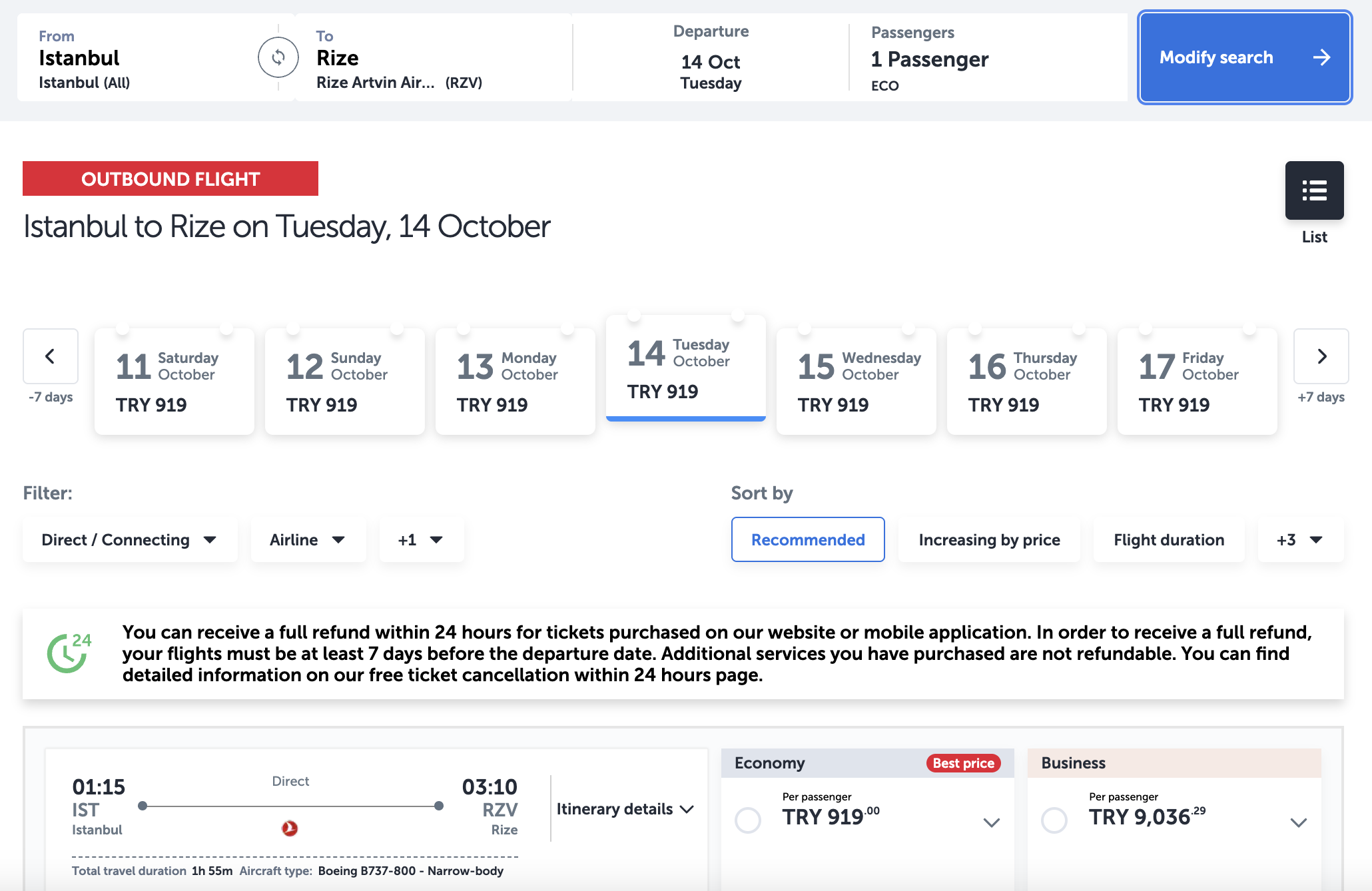1372x891 pixels.
Task: Open Direct / Connecting filter dropdown
Action: click(x=130, y=540)
